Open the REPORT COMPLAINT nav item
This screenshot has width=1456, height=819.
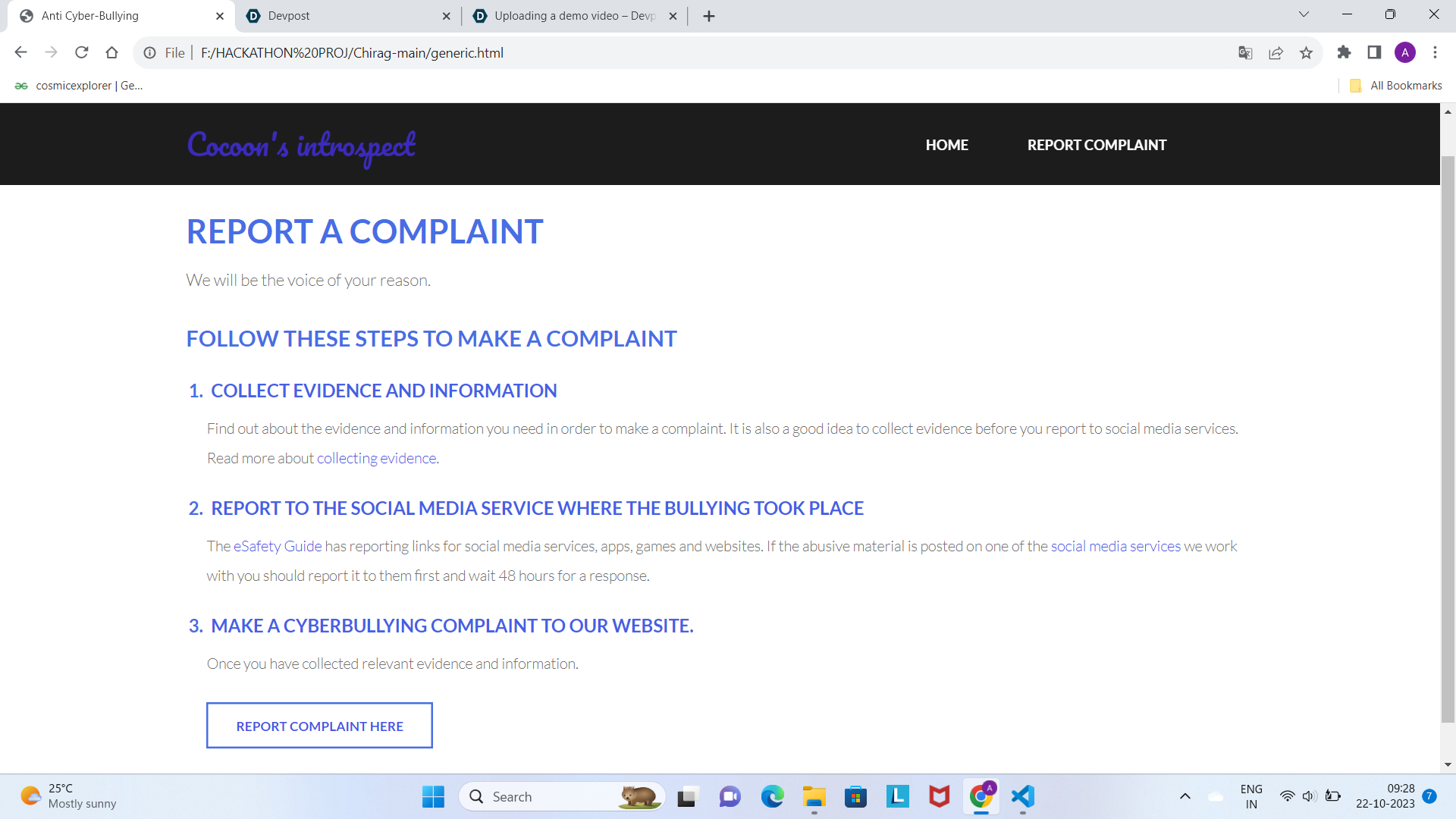click(x=1097, y=145)
